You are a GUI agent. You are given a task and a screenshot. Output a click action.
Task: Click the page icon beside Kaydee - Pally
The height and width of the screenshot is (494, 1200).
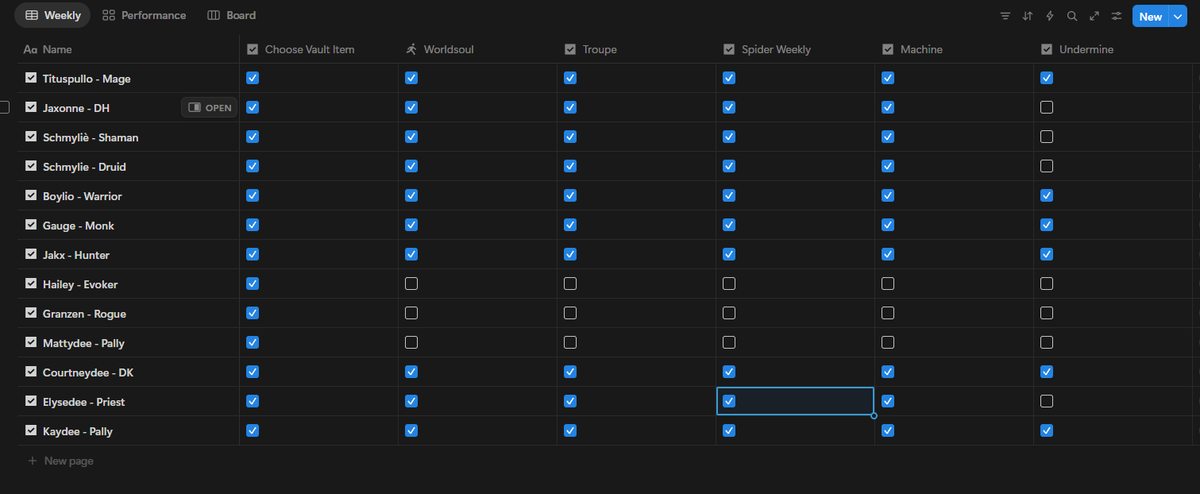coord(31,431)
